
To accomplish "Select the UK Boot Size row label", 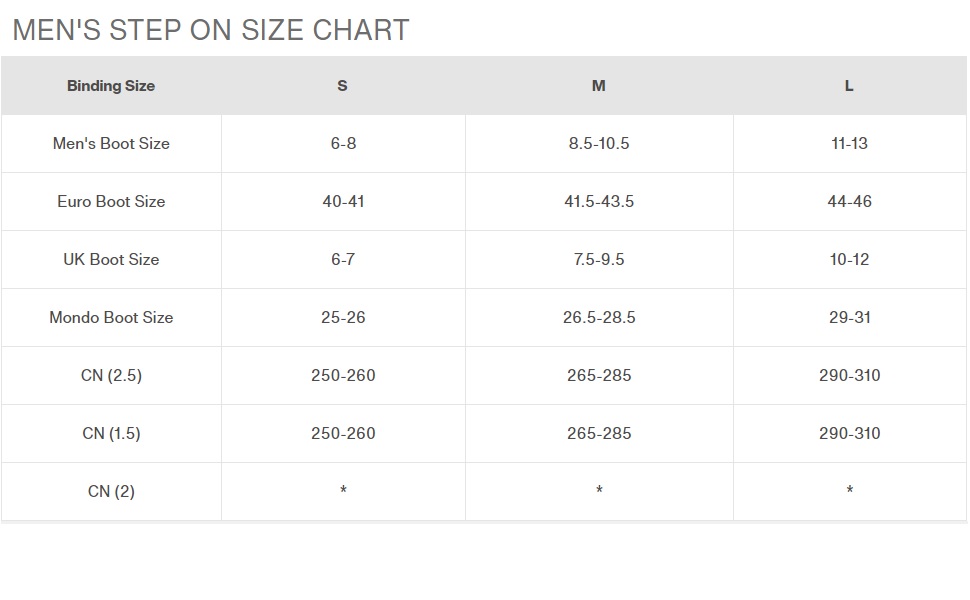I will (x=111, y=260).
